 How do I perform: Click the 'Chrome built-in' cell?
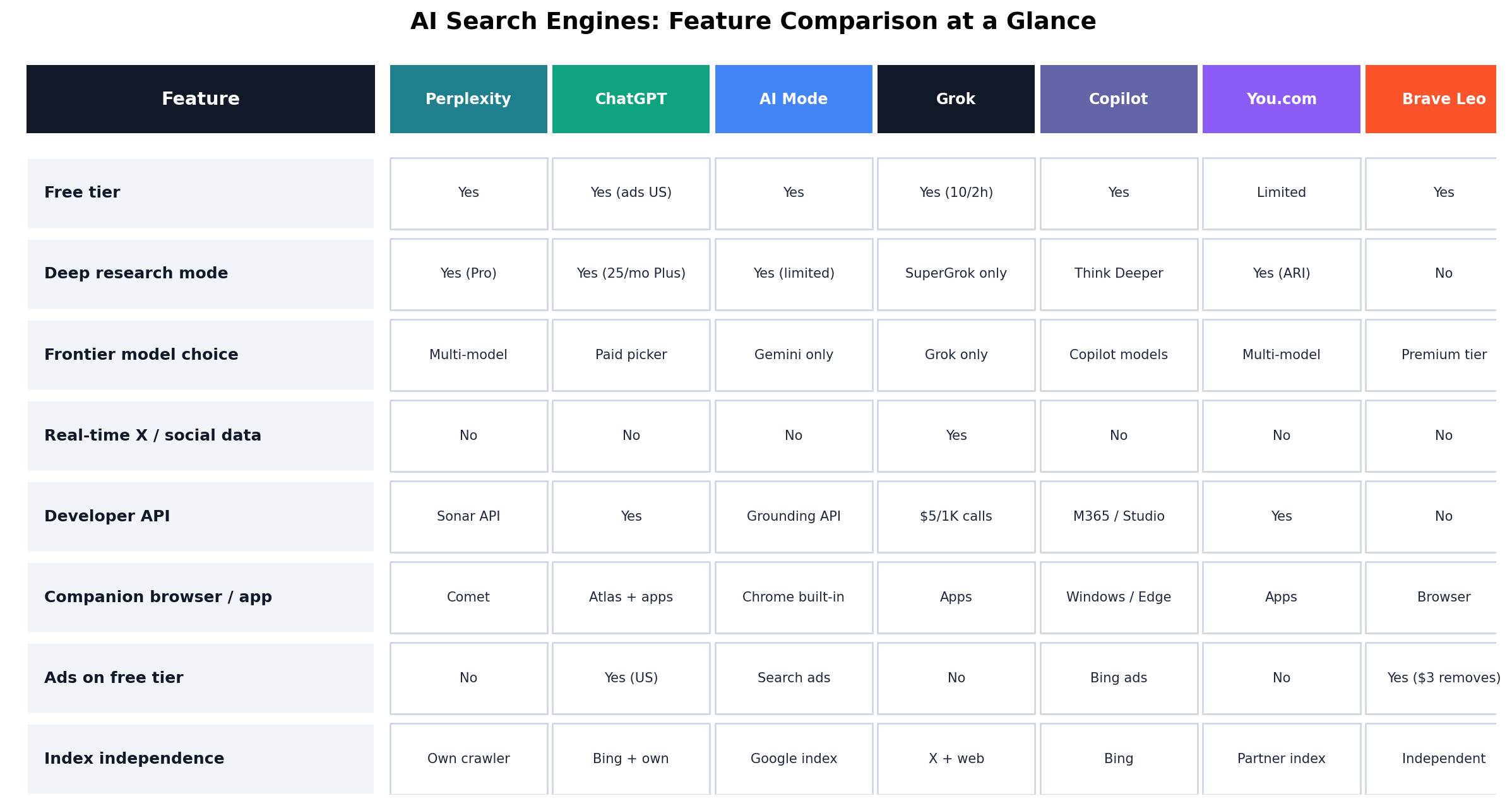[794, 597]
